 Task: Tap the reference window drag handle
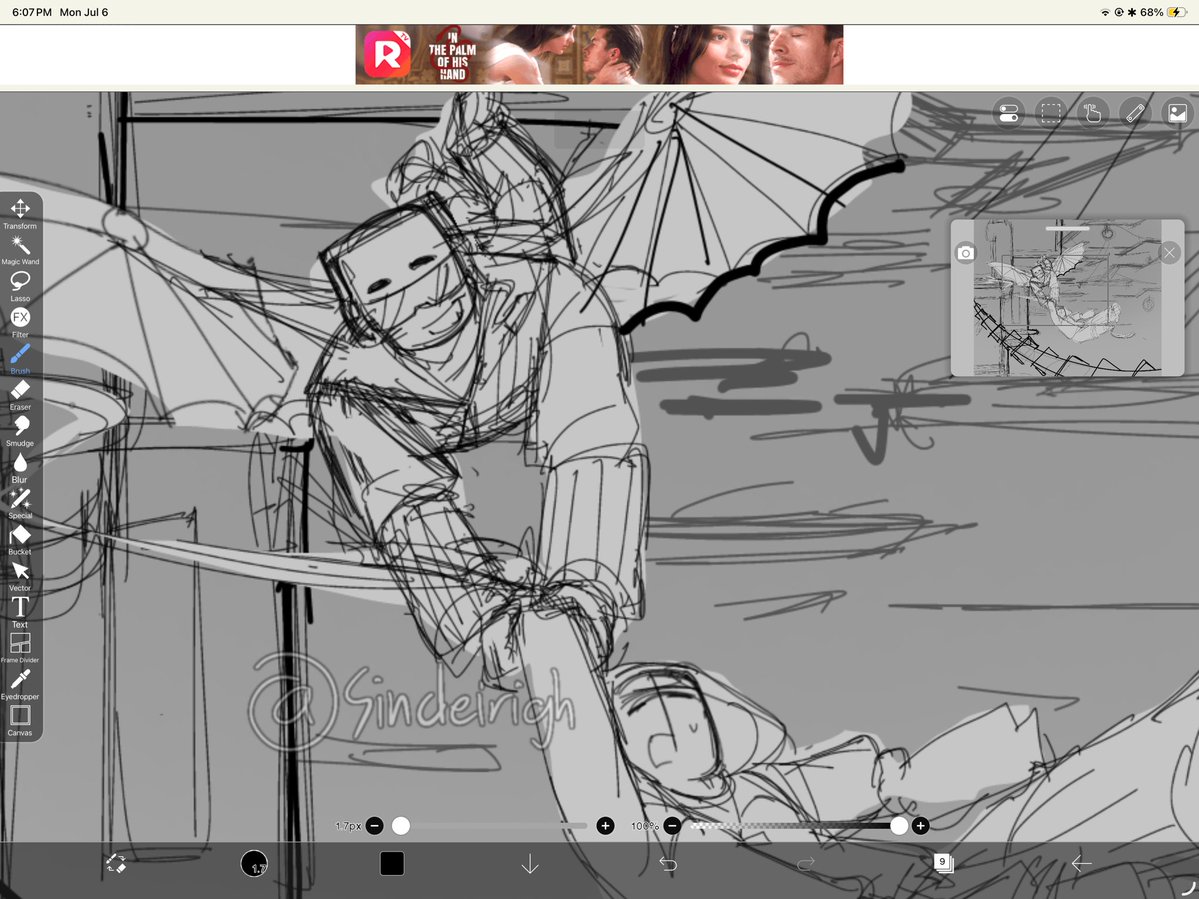pyautogui.click(x=1067, y=228)
